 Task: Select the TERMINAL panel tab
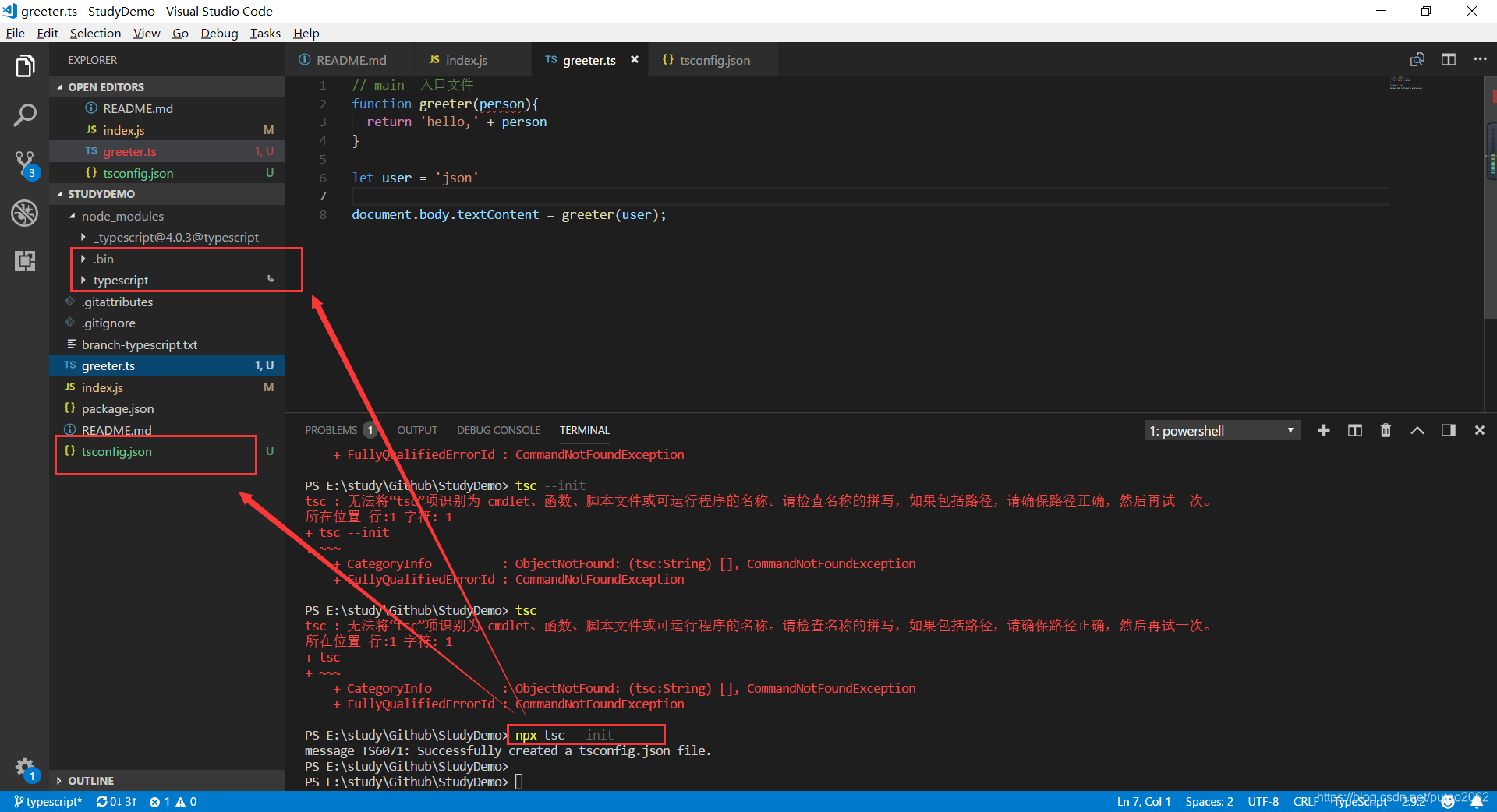pyautogui.click(x=585, y=430)
